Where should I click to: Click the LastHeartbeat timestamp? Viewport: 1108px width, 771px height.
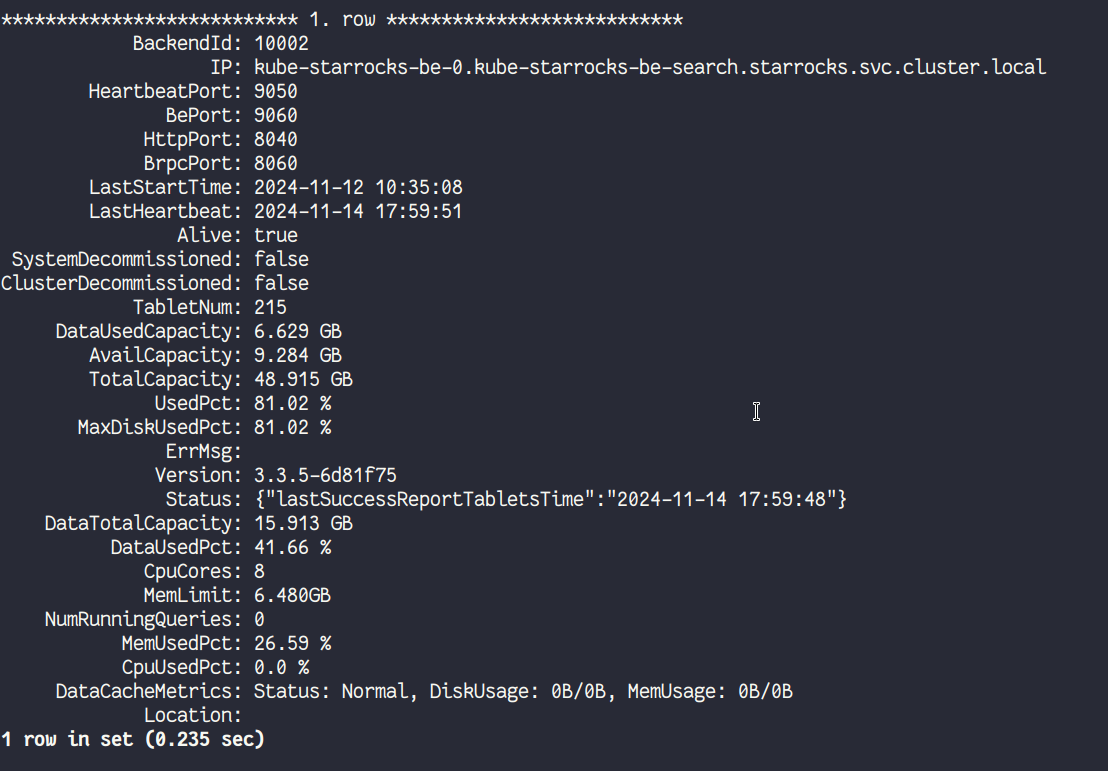click(x=357, y=211)
